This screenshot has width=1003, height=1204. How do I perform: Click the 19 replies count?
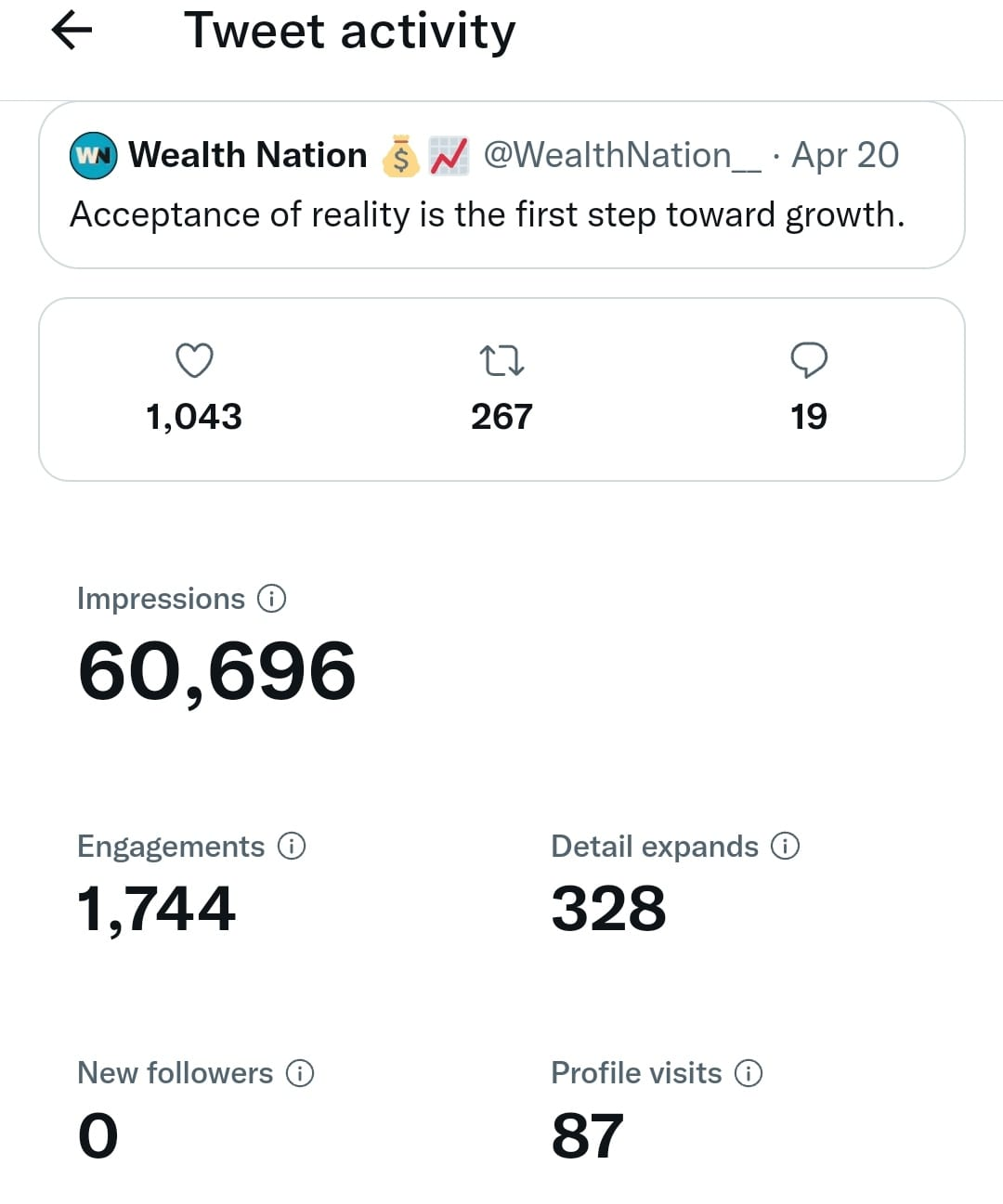tap(808, 417)
